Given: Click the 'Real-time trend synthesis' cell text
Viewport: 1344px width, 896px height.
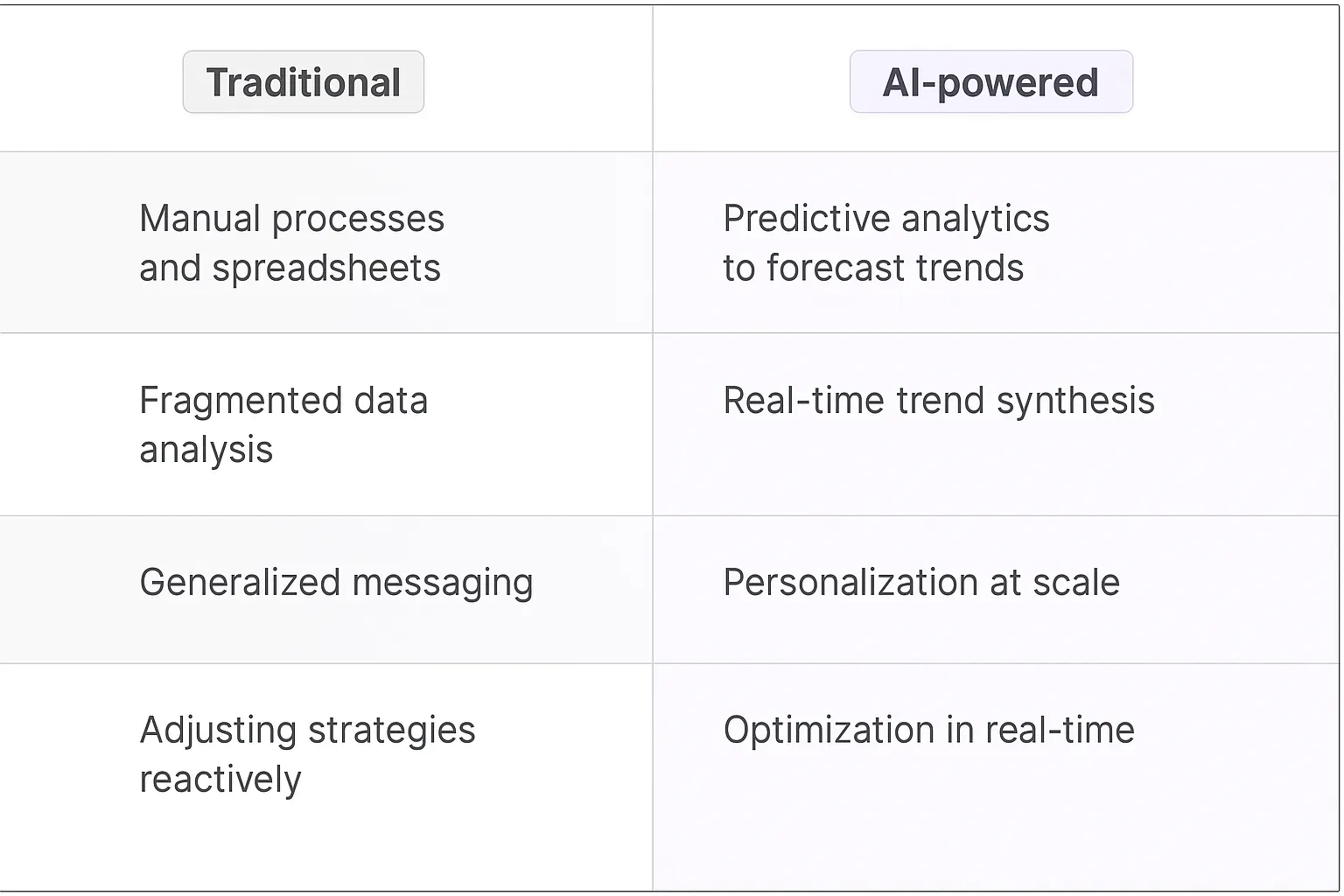Looking at the screenshot, I should click(938, 401).
